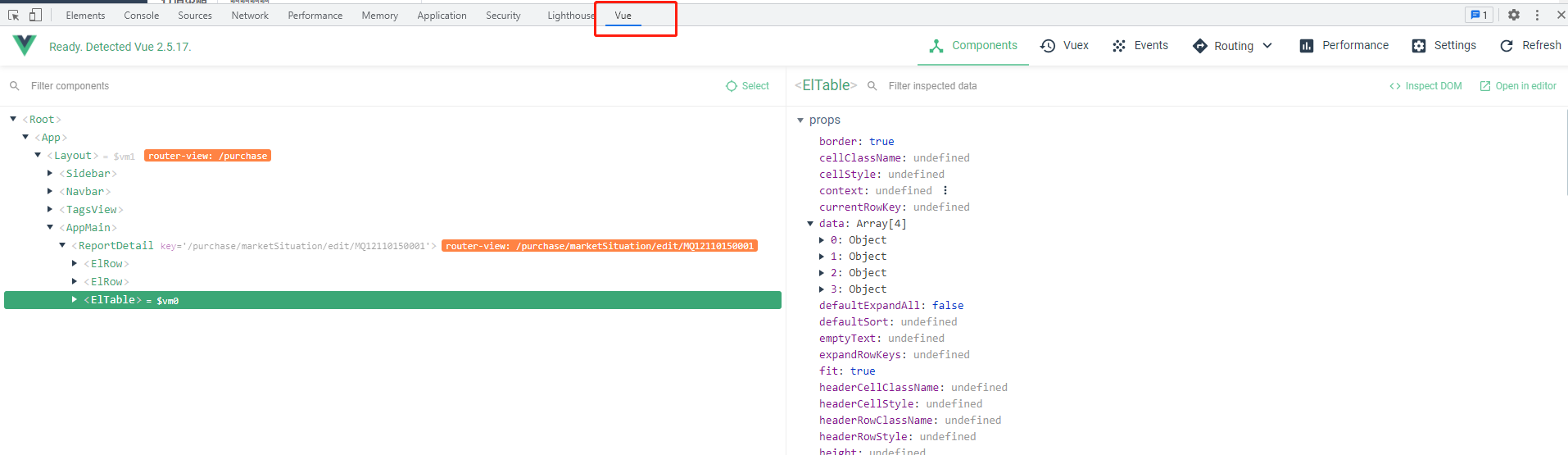The height and width of the screenshot is (455, 1568).
Task: Open Vue devtools Settings
Action: 1443,46
